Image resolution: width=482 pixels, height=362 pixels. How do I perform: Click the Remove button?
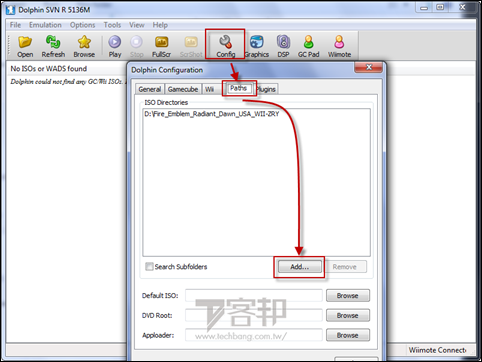click(x=344, y=267)
